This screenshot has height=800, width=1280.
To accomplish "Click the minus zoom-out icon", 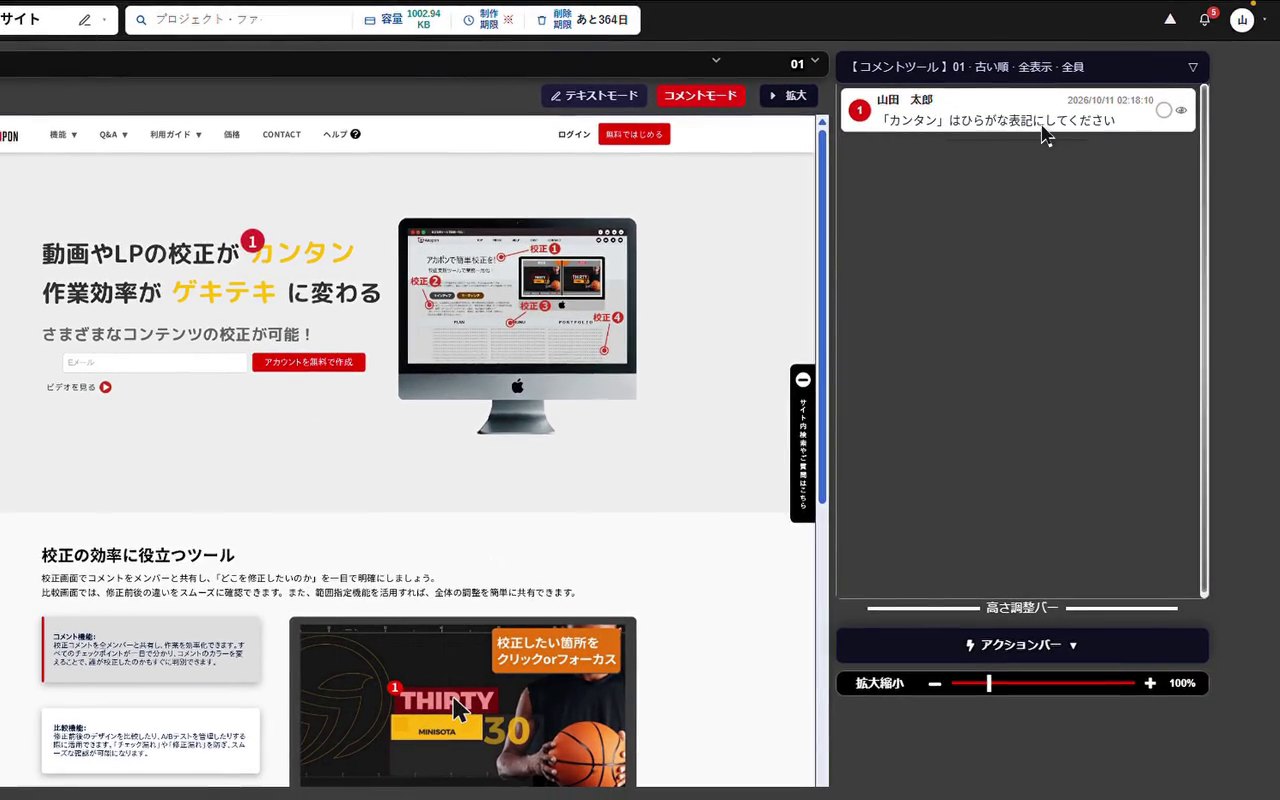I will point(935,684).
